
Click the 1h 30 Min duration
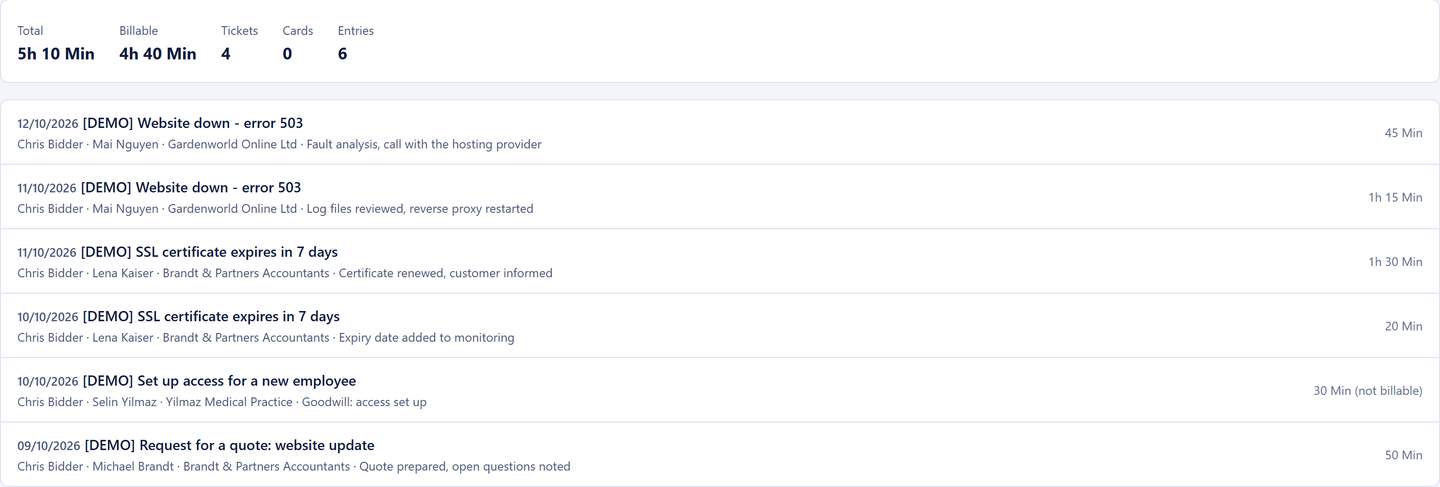tap(1395, 261)
